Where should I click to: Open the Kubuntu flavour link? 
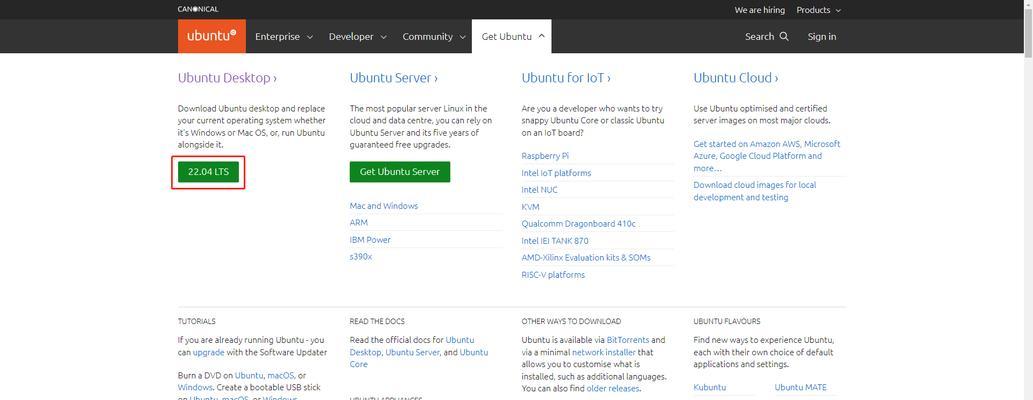[x=710, y=387]
